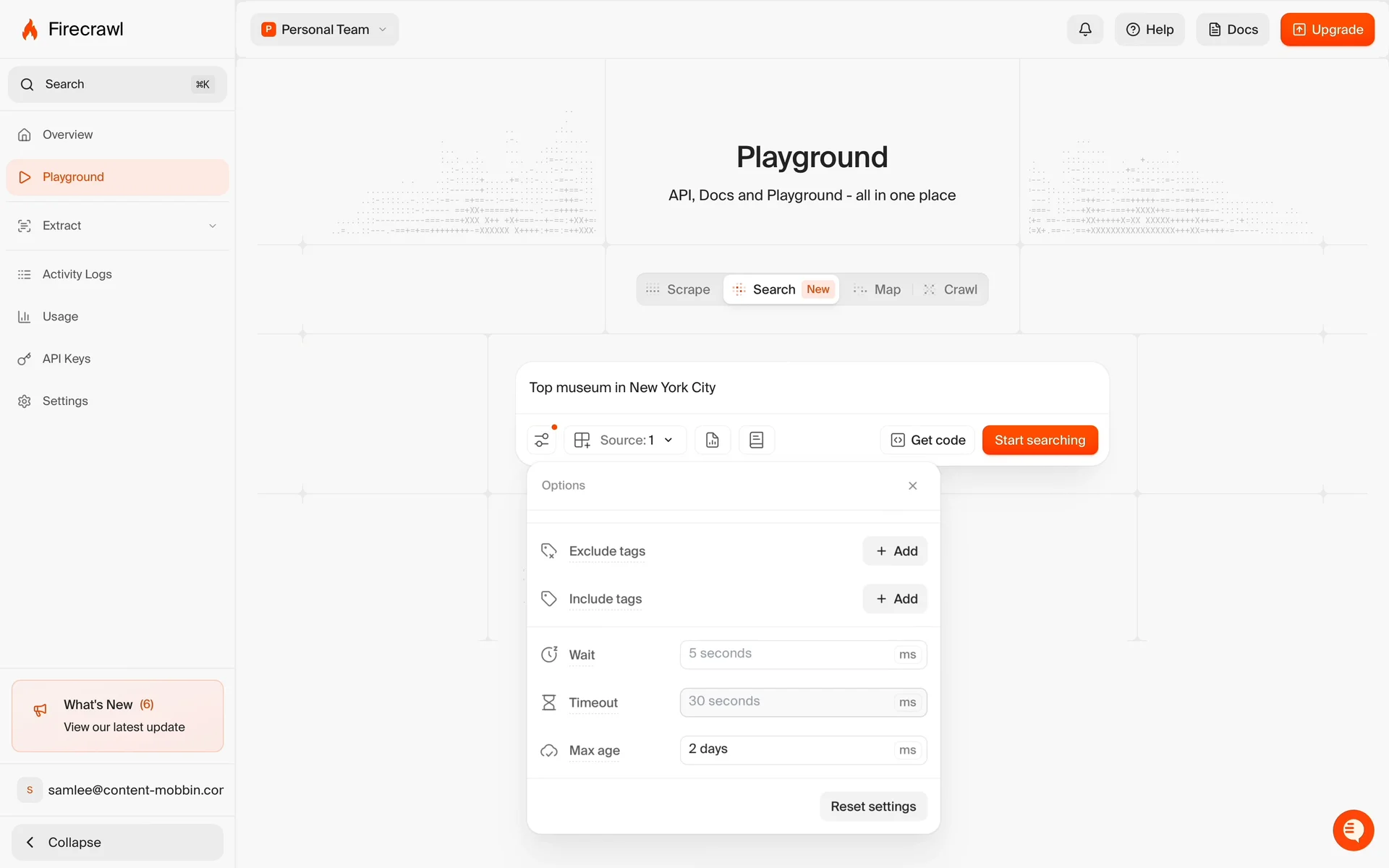Viewport: 1389px width, 868px height.
Task: Switch to the Scrape tab
Action: [x=679, y=289]
